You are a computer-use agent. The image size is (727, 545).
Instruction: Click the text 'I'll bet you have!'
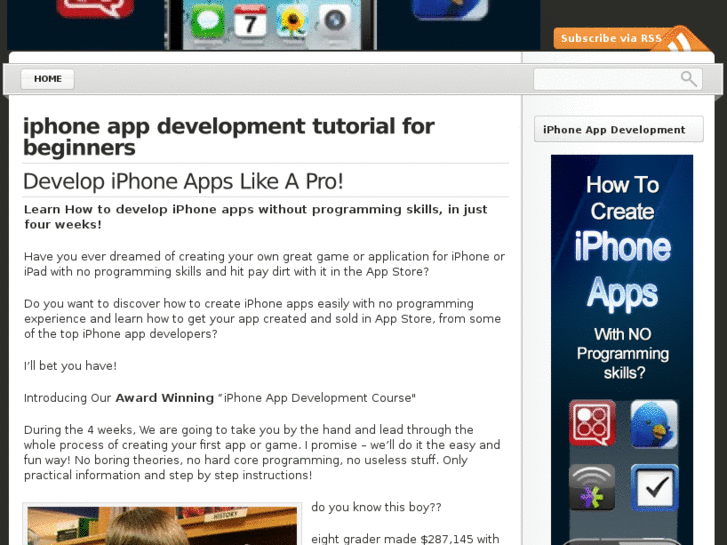click(x=70, y=366)
